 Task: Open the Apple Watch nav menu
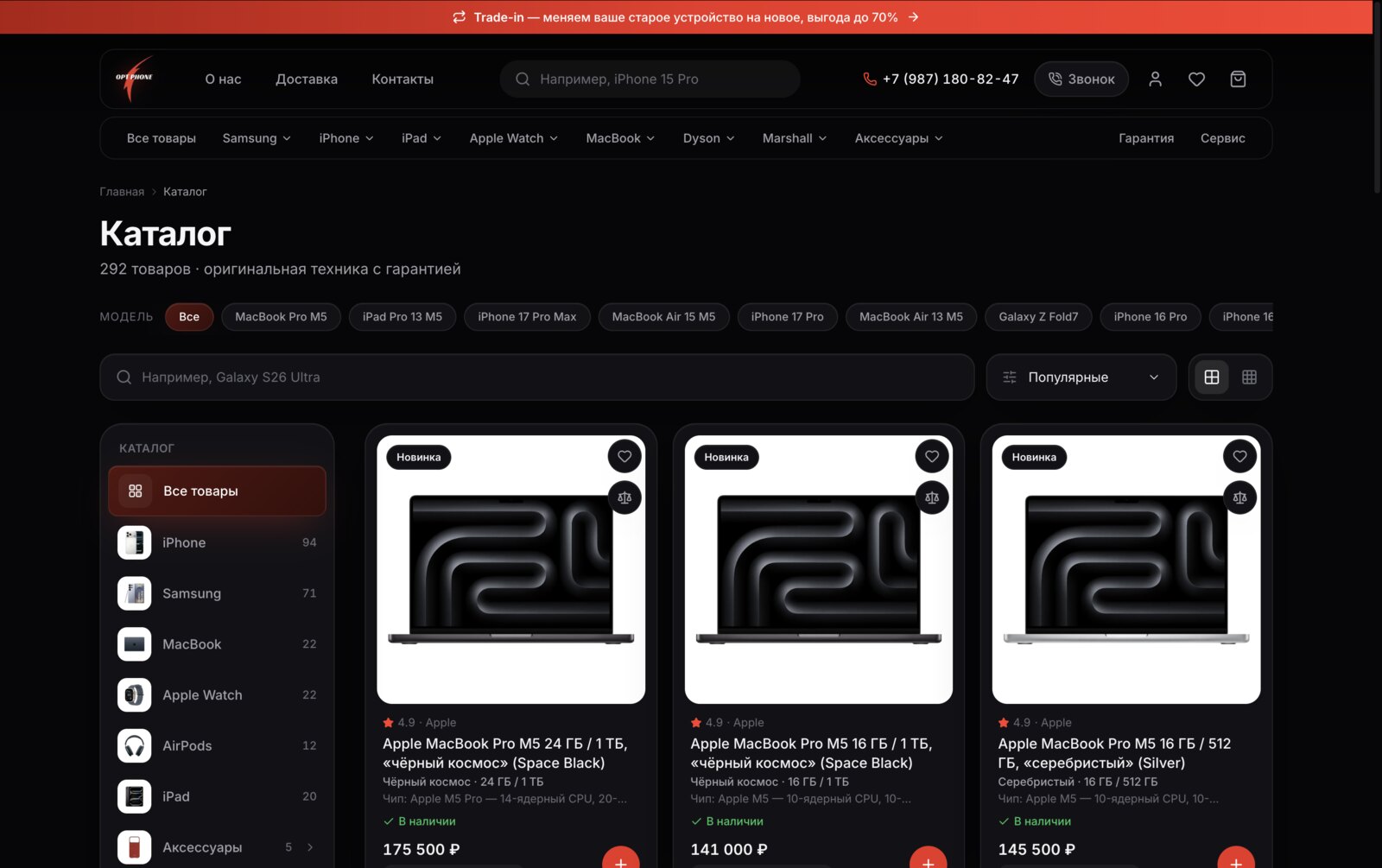pos(514,138)
